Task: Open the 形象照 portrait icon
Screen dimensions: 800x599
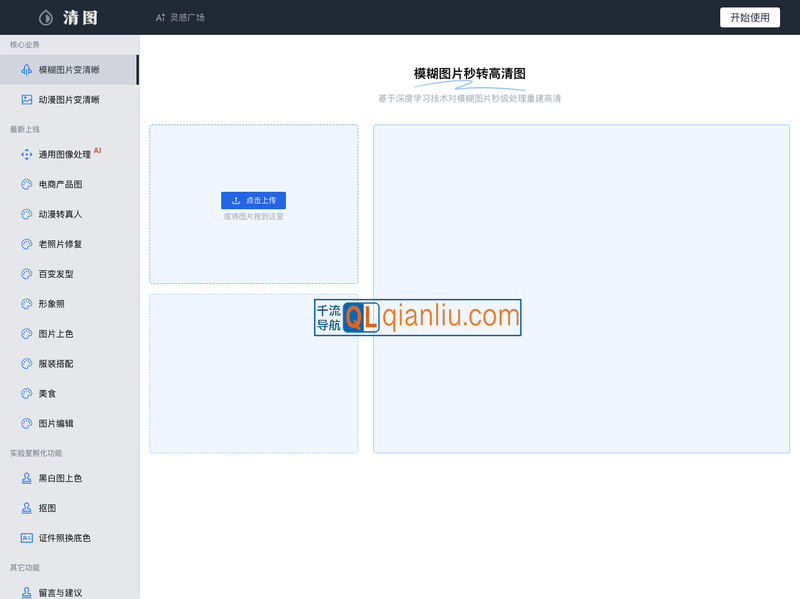Action: [28, 304]
